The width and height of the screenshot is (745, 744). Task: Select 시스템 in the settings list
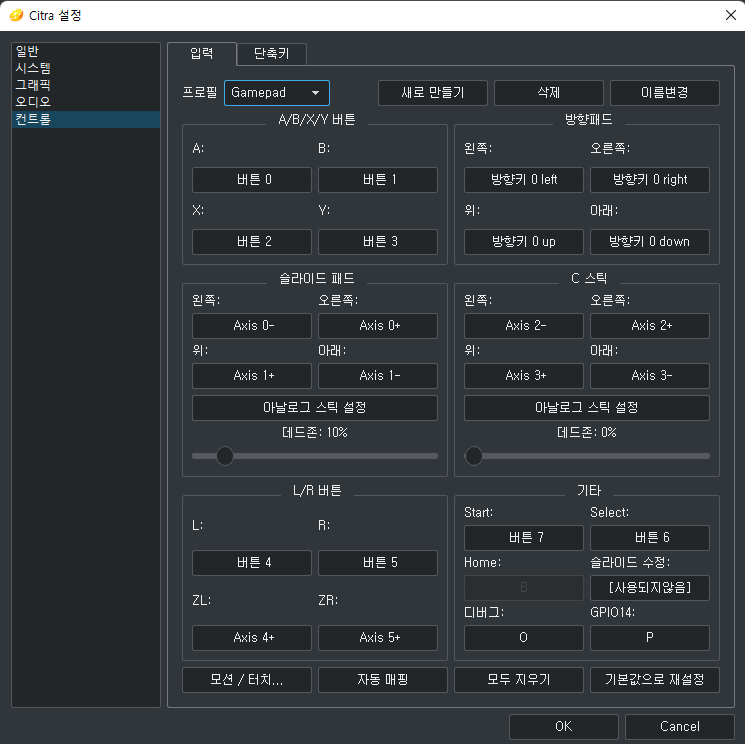click(x=86, y=68)
